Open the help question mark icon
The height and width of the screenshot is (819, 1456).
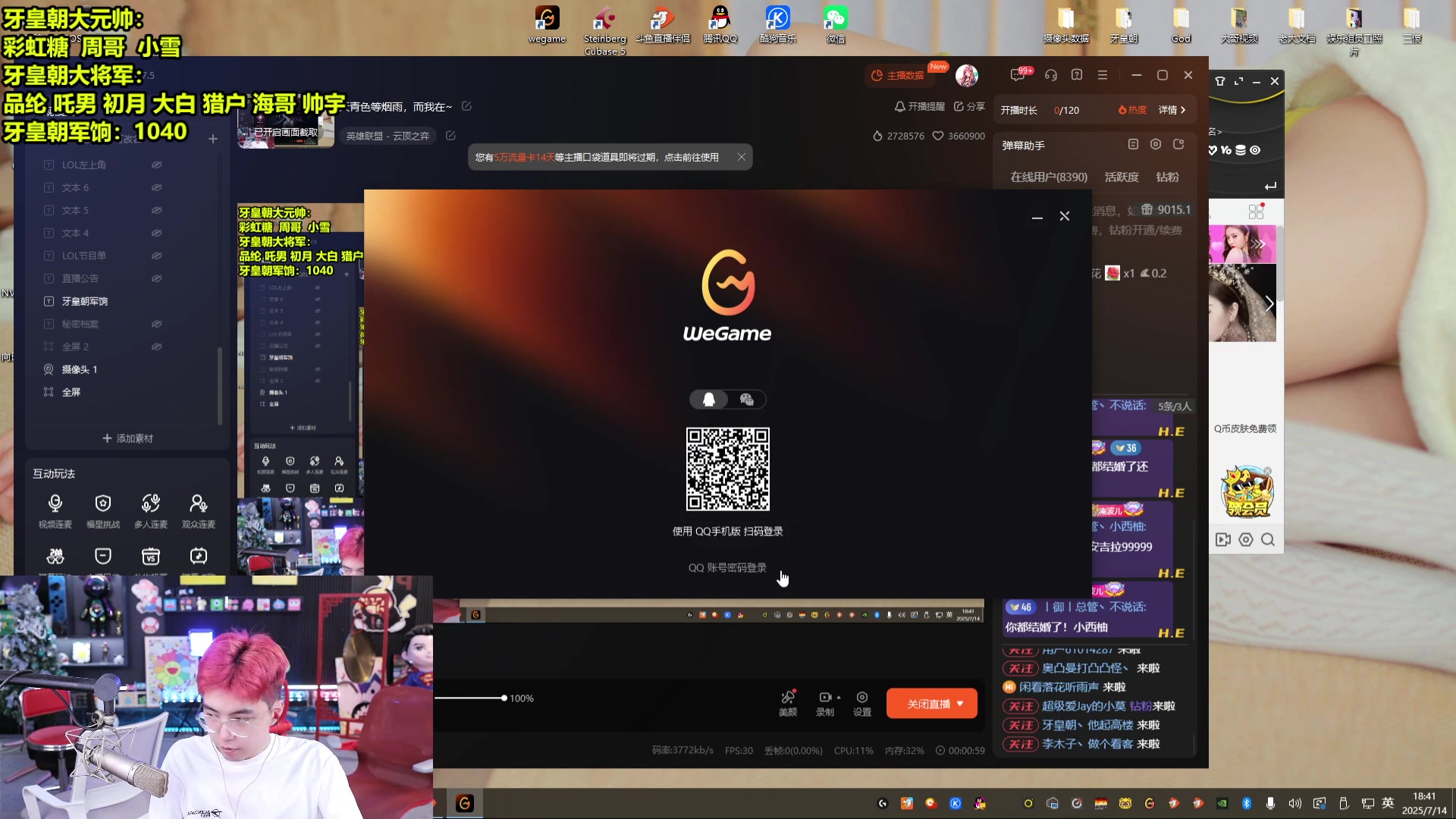coord(1077,75)
